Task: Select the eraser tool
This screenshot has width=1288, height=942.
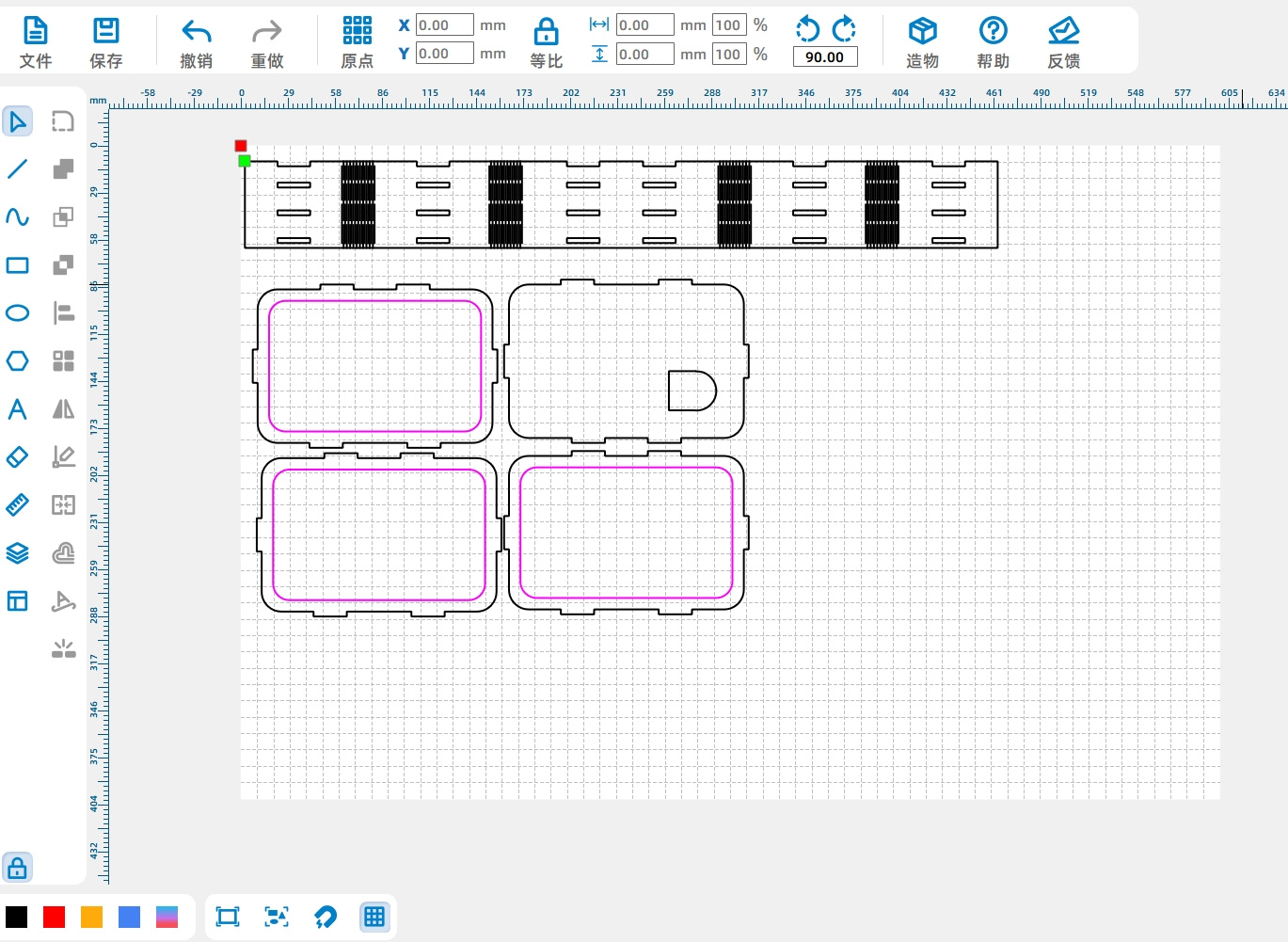Action: (x=18, y=457)
